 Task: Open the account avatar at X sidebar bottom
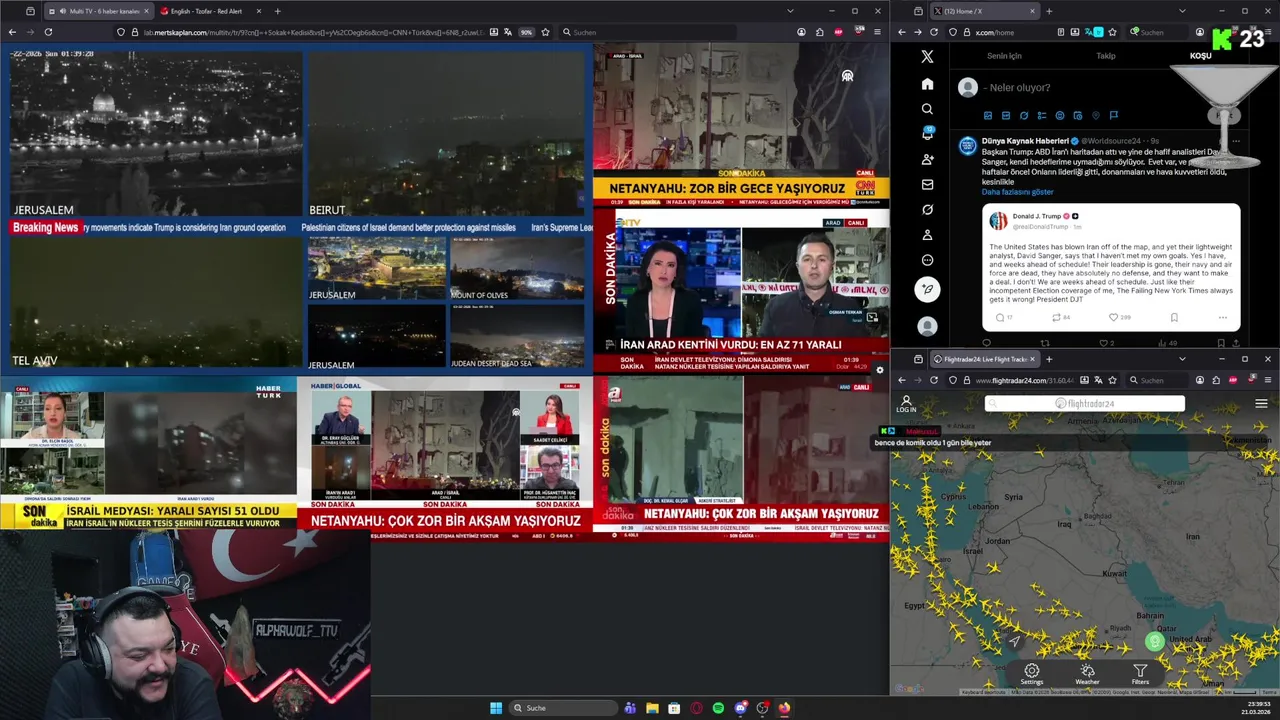pos(927,326)
